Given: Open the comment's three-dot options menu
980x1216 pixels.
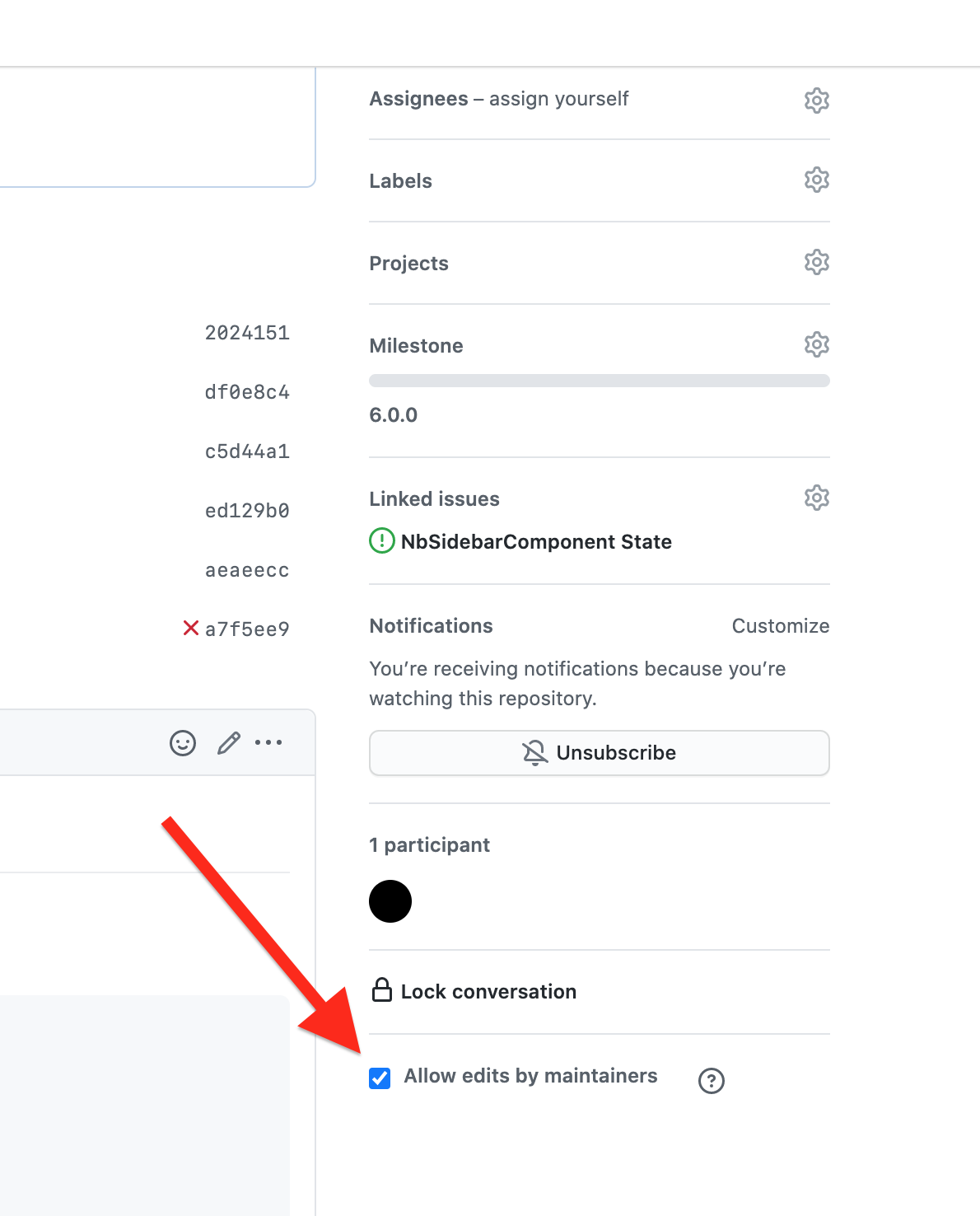Looking at the screenshot, I should [x=268, y=743].
